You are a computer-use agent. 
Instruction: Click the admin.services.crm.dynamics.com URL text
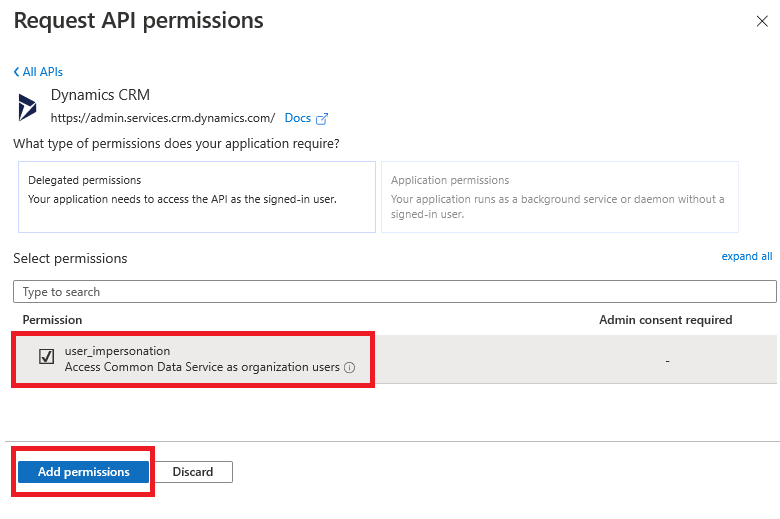pyautogui.click(x=162, y=118)
